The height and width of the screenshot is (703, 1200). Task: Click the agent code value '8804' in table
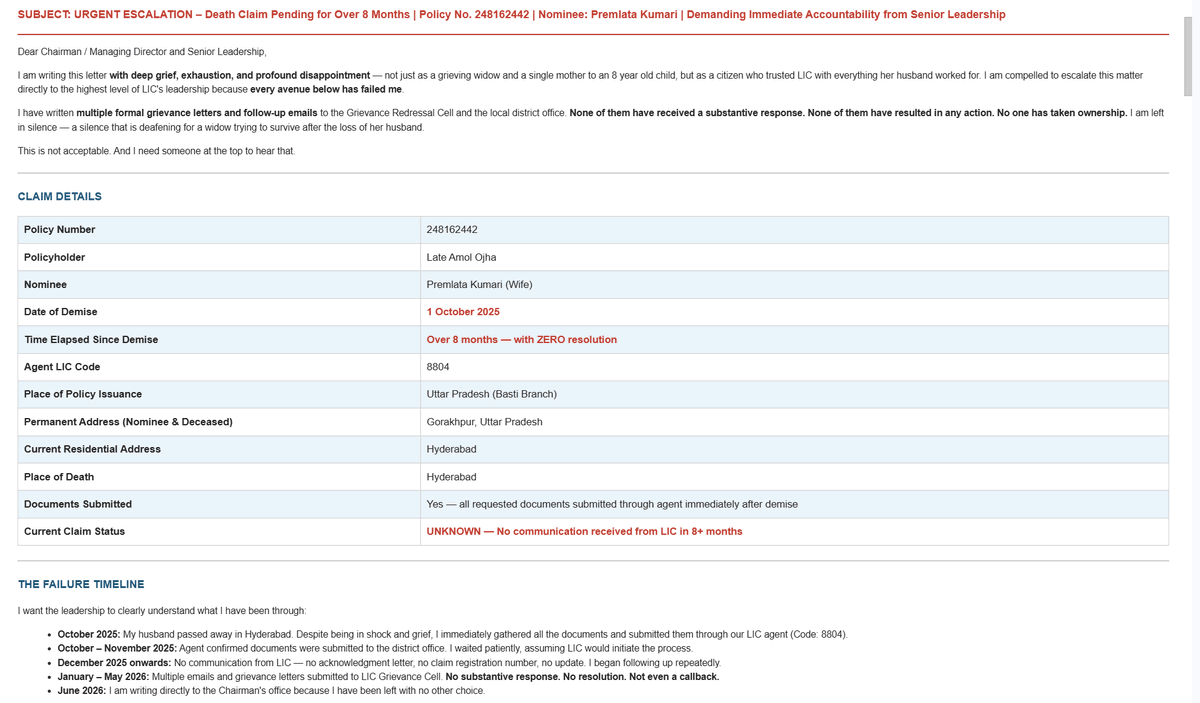pos(438,367)
